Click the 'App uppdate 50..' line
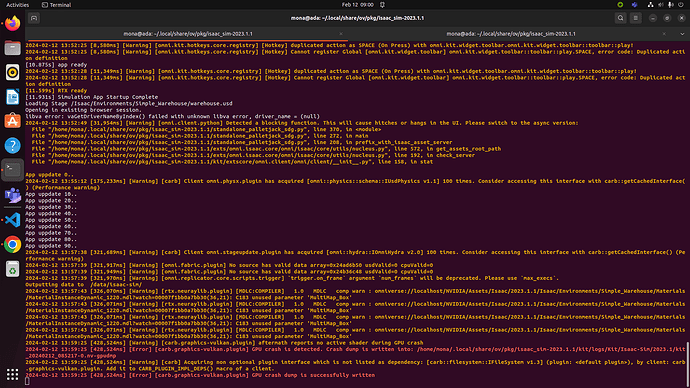 (51, 220)
